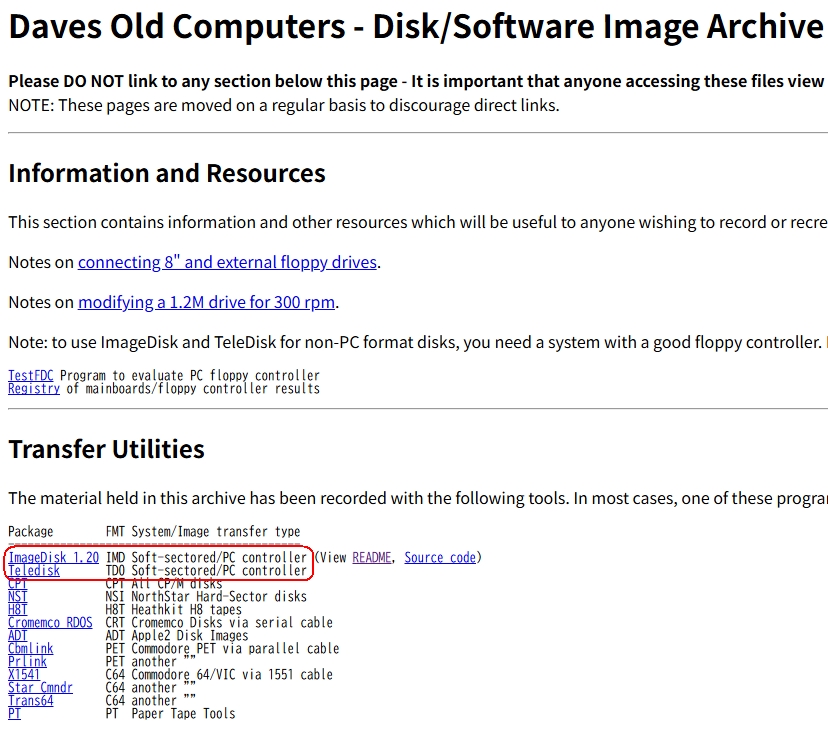Click the 'Please DO NOT link' bold warning

(417, 81)
